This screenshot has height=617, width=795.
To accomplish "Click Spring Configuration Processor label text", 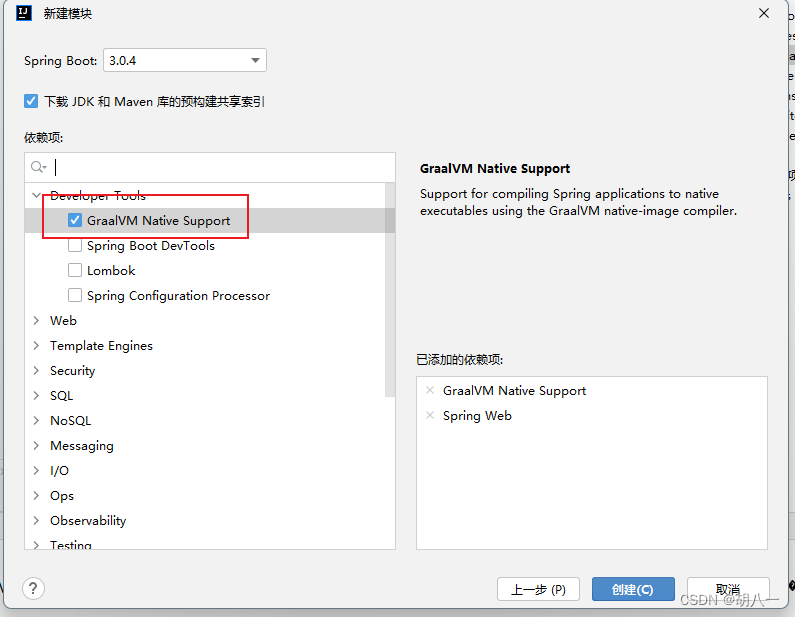I will pyautogui.click(x=178, y=296).
